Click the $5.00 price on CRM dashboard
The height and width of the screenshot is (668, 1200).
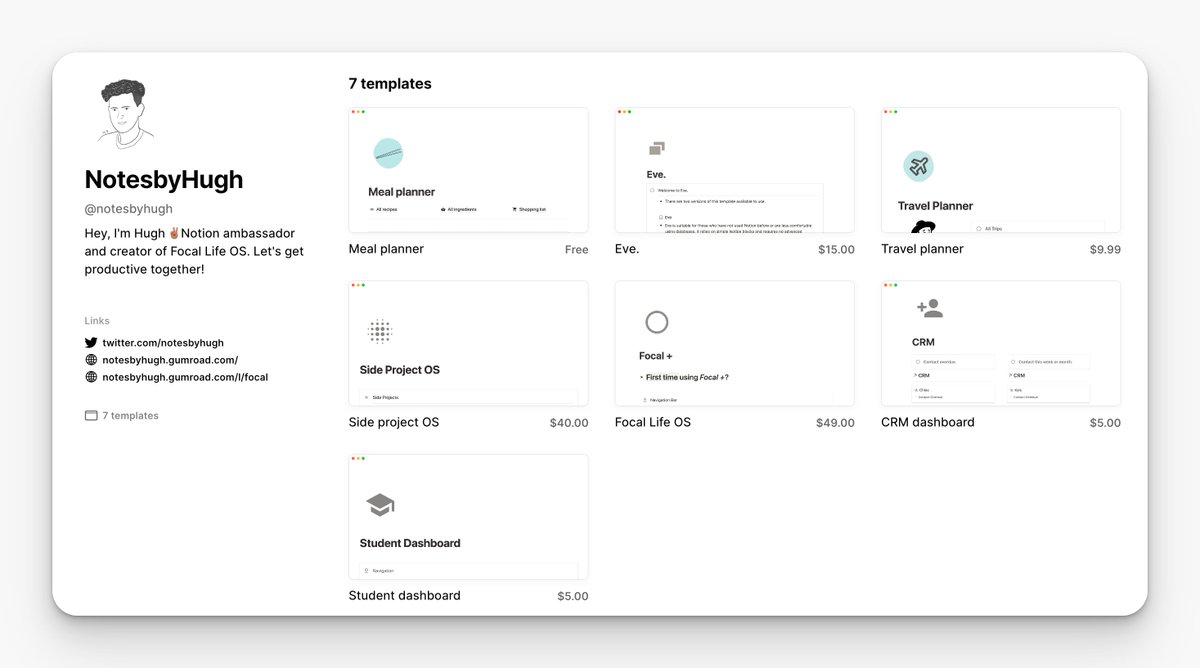pyautogui.click(x=1105, y=423)
